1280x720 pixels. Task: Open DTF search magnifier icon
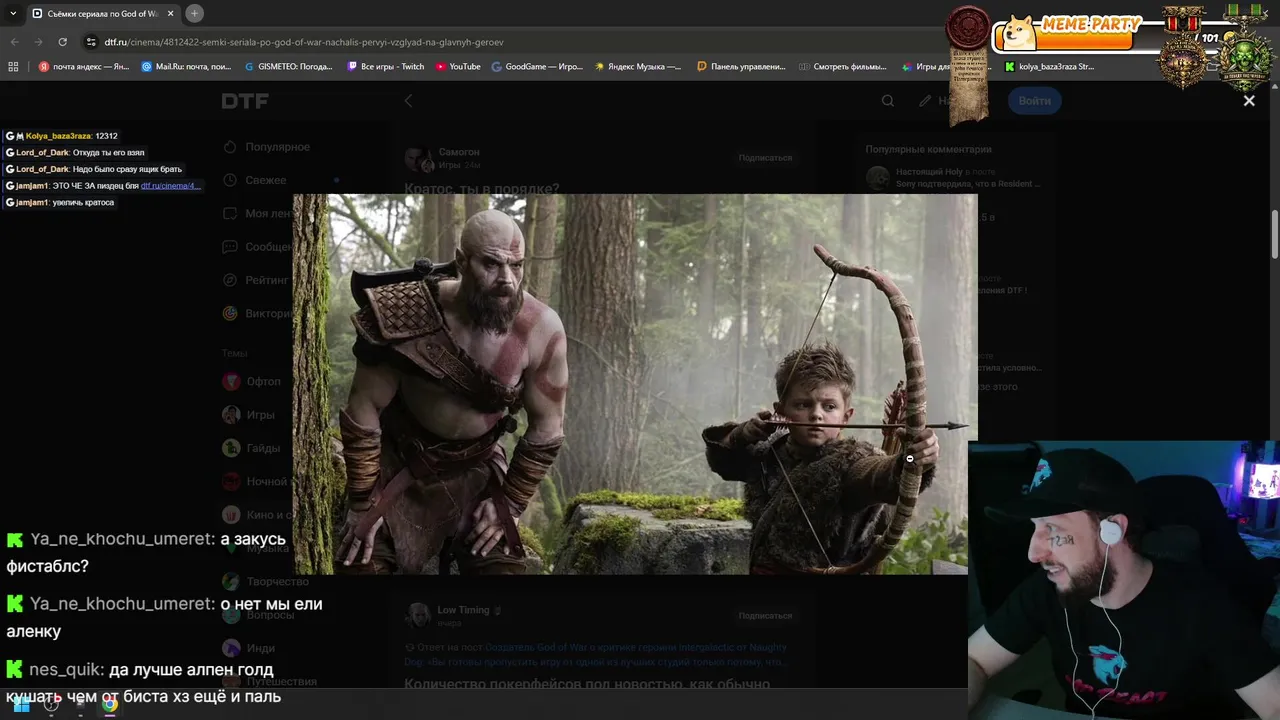point(888,101)
